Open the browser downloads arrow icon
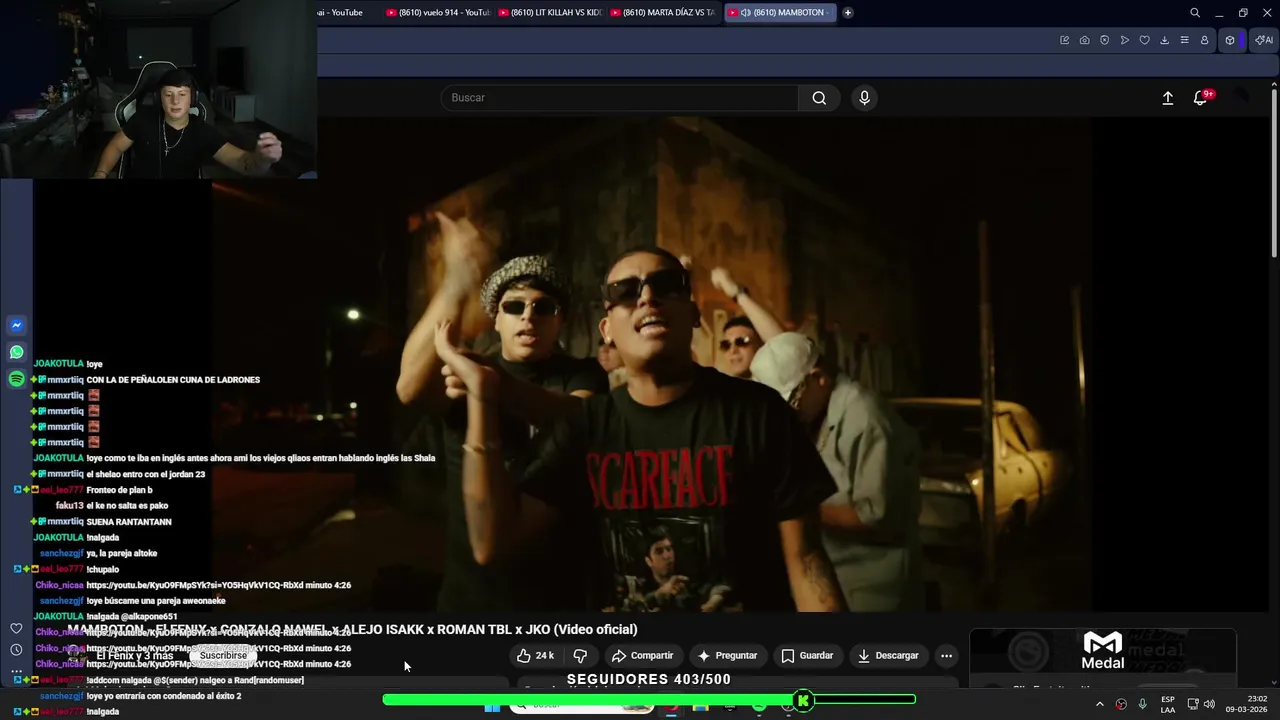1280x720 pixels. coord(1165,40)
